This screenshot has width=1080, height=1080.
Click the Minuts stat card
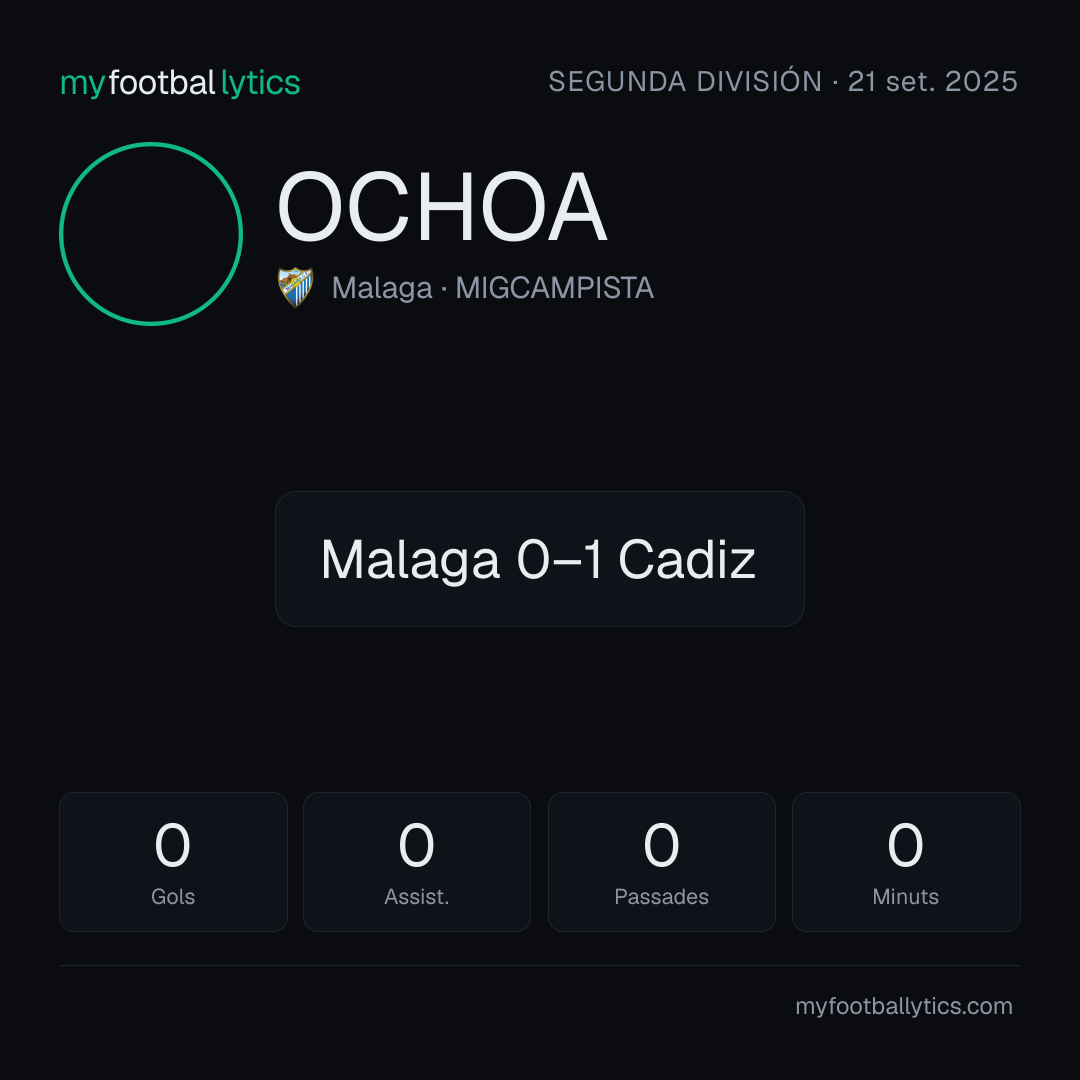click(906, 862)
